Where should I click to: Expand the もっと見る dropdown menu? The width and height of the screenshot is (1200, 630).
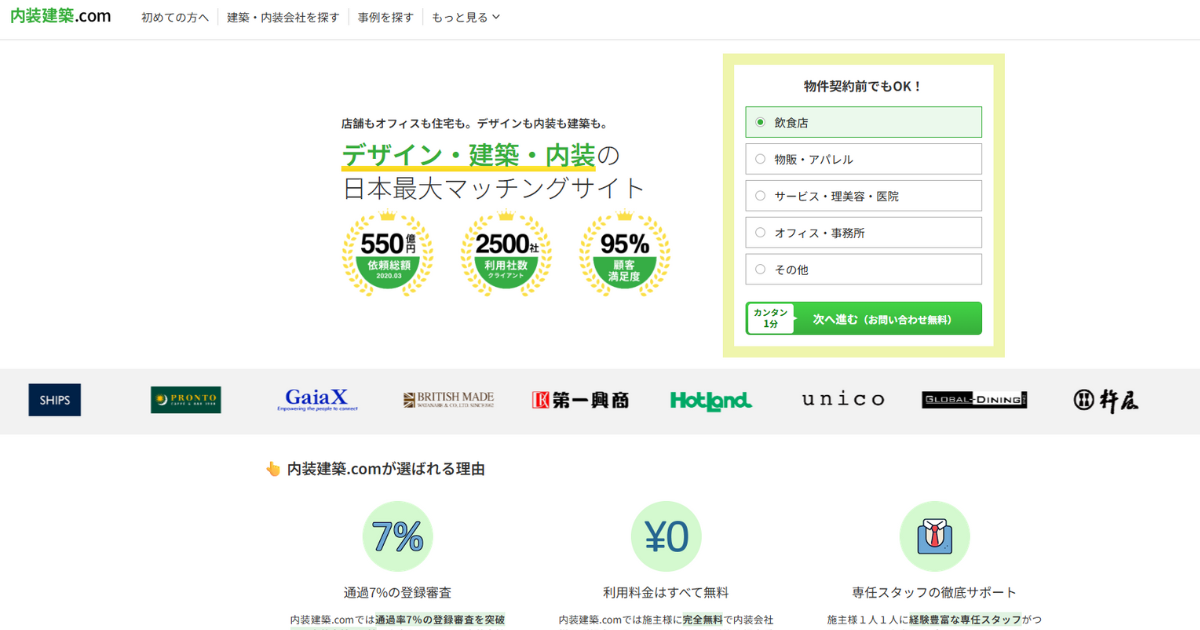pyautogui.click(x=465, y=18)
